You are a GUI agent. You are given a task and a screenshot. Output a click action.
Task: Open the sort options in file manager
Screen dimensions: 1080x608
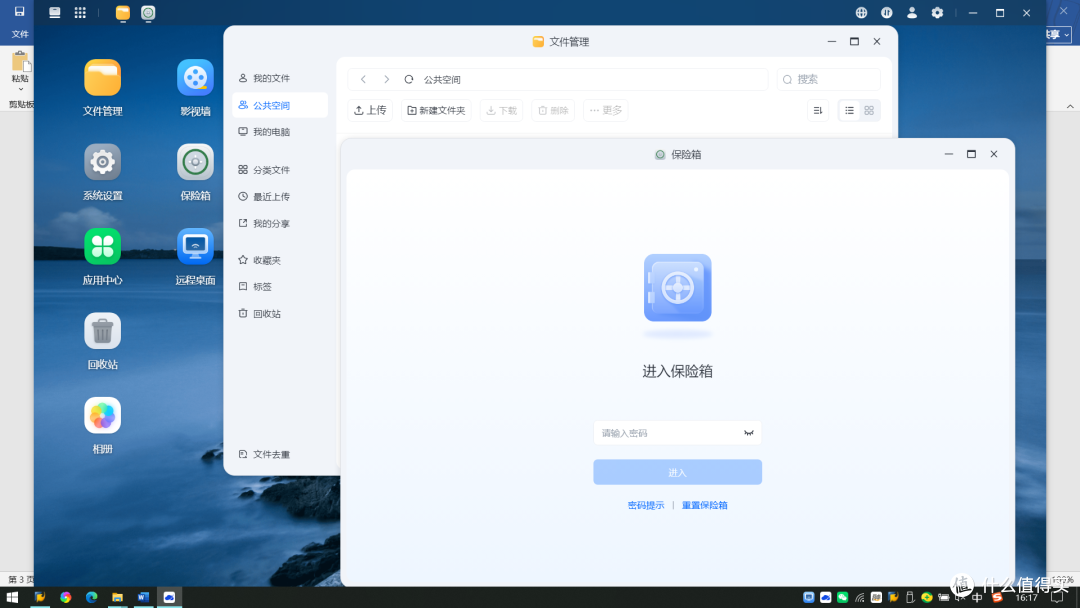(818, 110)
